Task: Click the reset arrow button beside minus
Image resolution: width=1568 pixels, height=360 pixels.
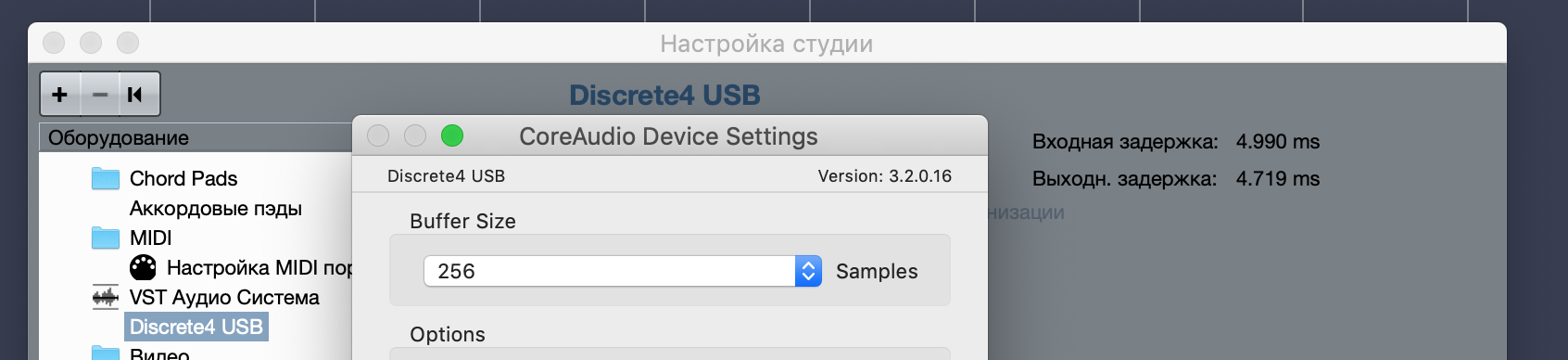Action: tap(135, 95)
